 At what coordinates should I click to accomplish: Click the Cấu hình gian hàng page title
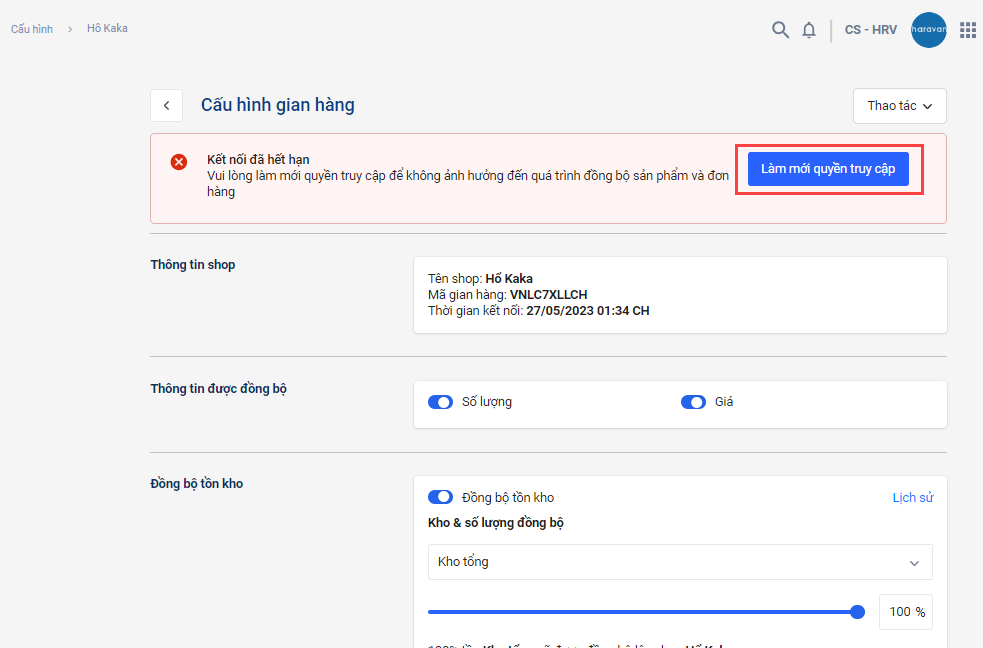point(278,105)
